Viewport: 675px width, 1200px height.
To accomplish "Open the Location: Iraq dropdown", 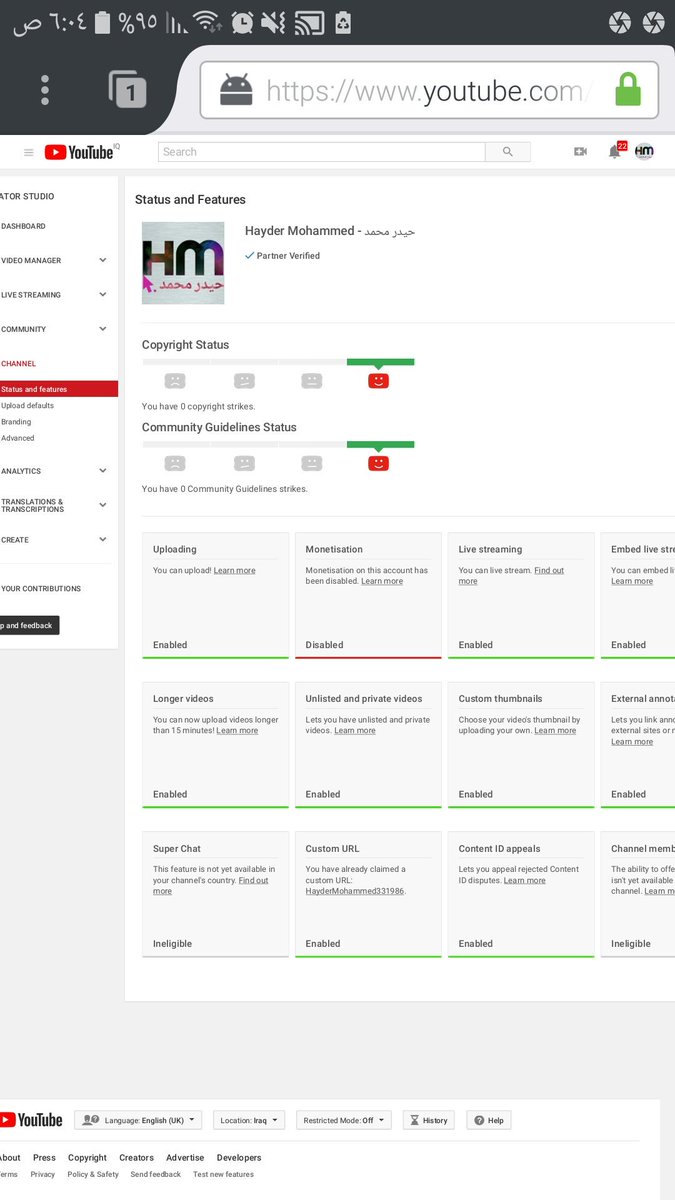I will (249, 1120).
